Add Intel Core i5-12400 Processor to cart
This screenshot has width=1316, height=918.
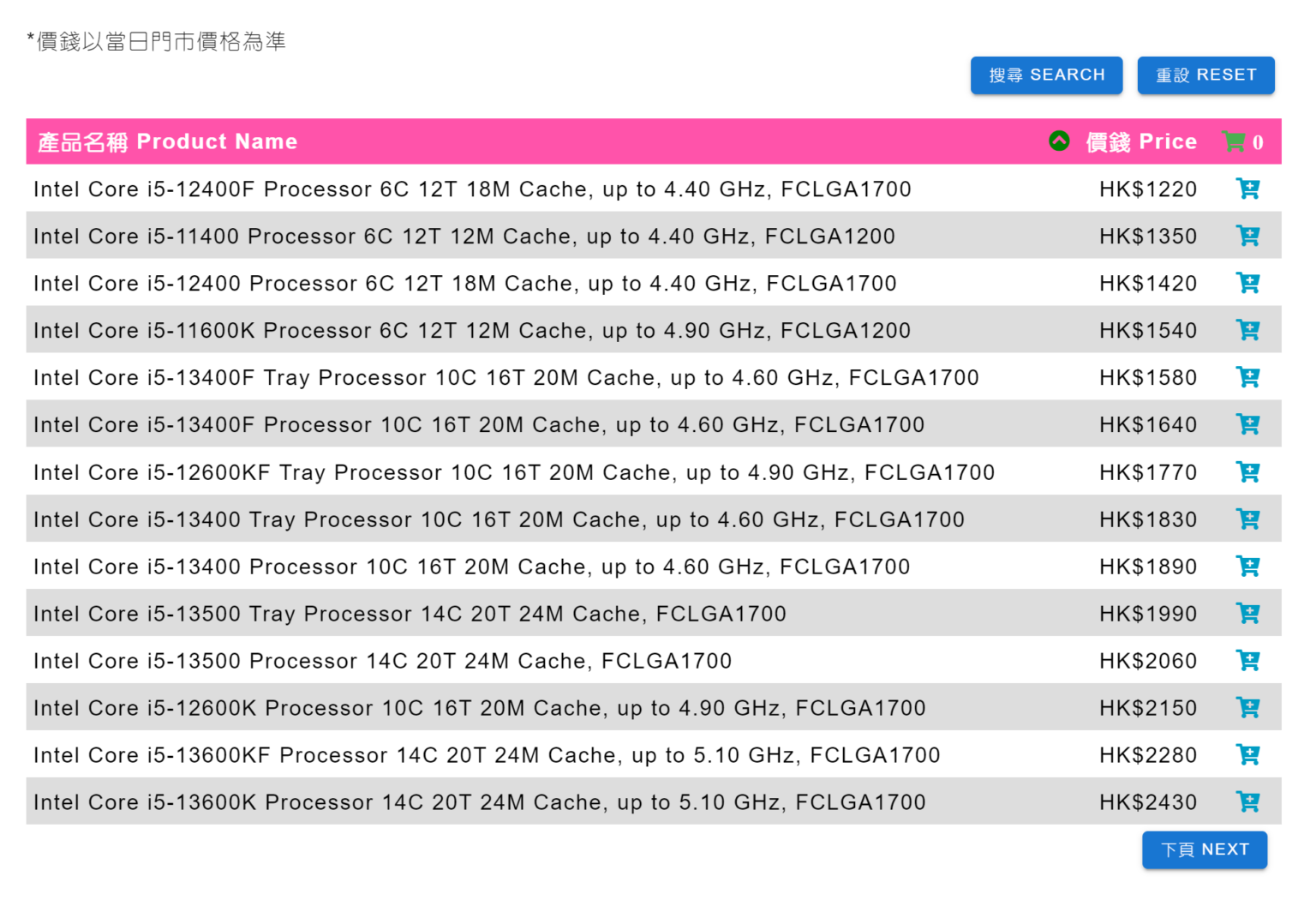(x=1248, y=283)
